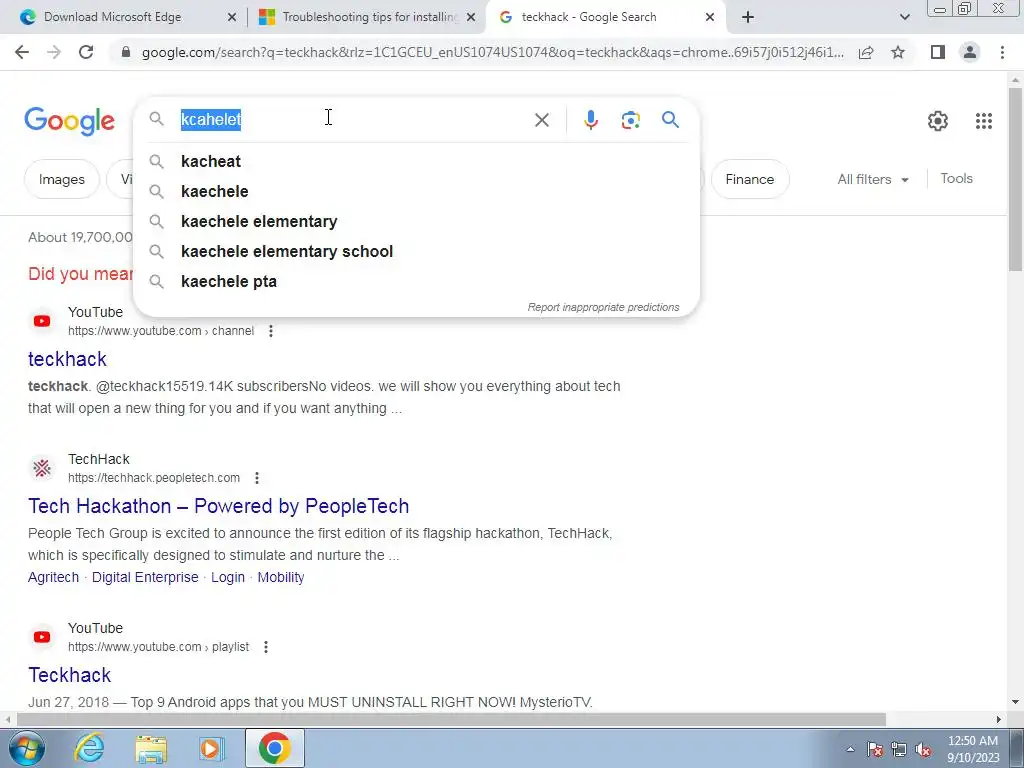Open the Chrome profile menu
This screenshot has height=768, width=1024.
(x=970, y=52)
